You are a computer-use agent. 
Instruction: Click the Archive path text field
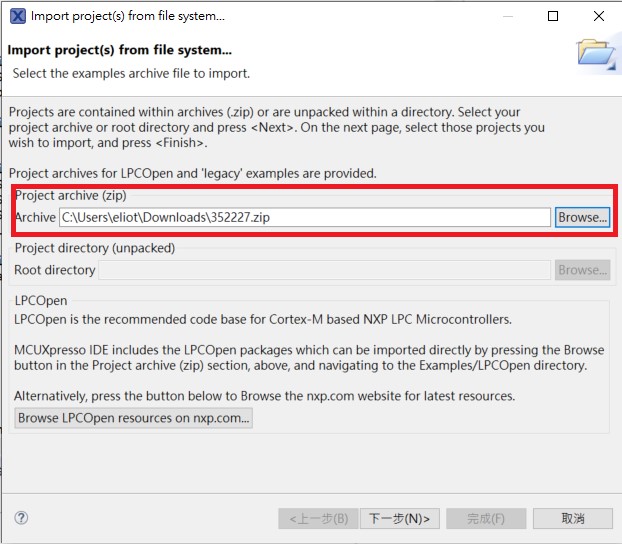304,217
